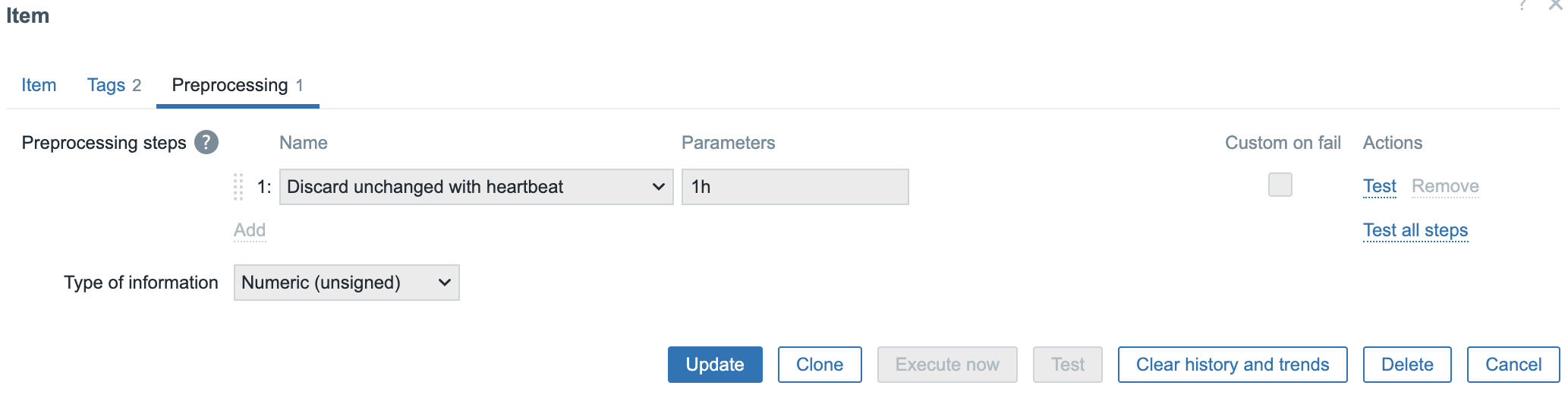Switch to the Item tab
The width and height of the screenshot is (1568, 395).
(x=39, y=85)
